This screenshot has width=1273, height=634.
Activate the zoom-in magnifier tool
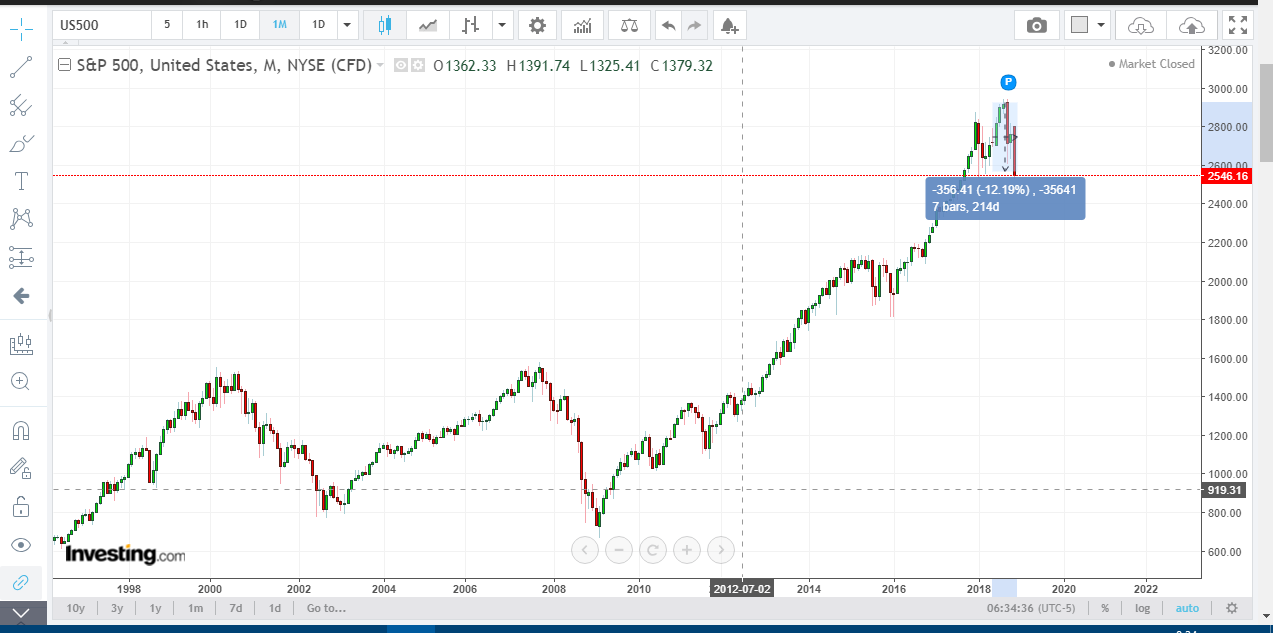click(x=21, y=381)
